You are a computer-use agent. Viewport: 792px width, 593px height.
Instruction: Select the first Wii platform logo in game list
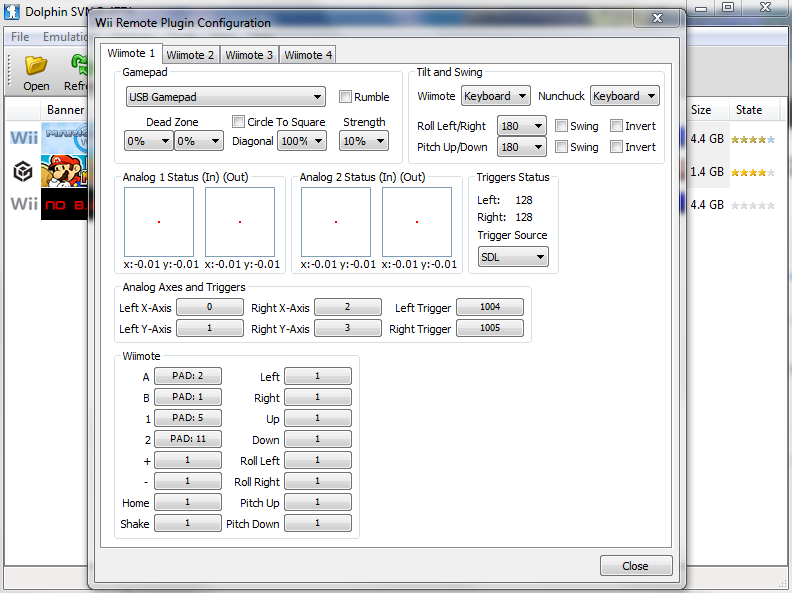(x=24, y=137)
